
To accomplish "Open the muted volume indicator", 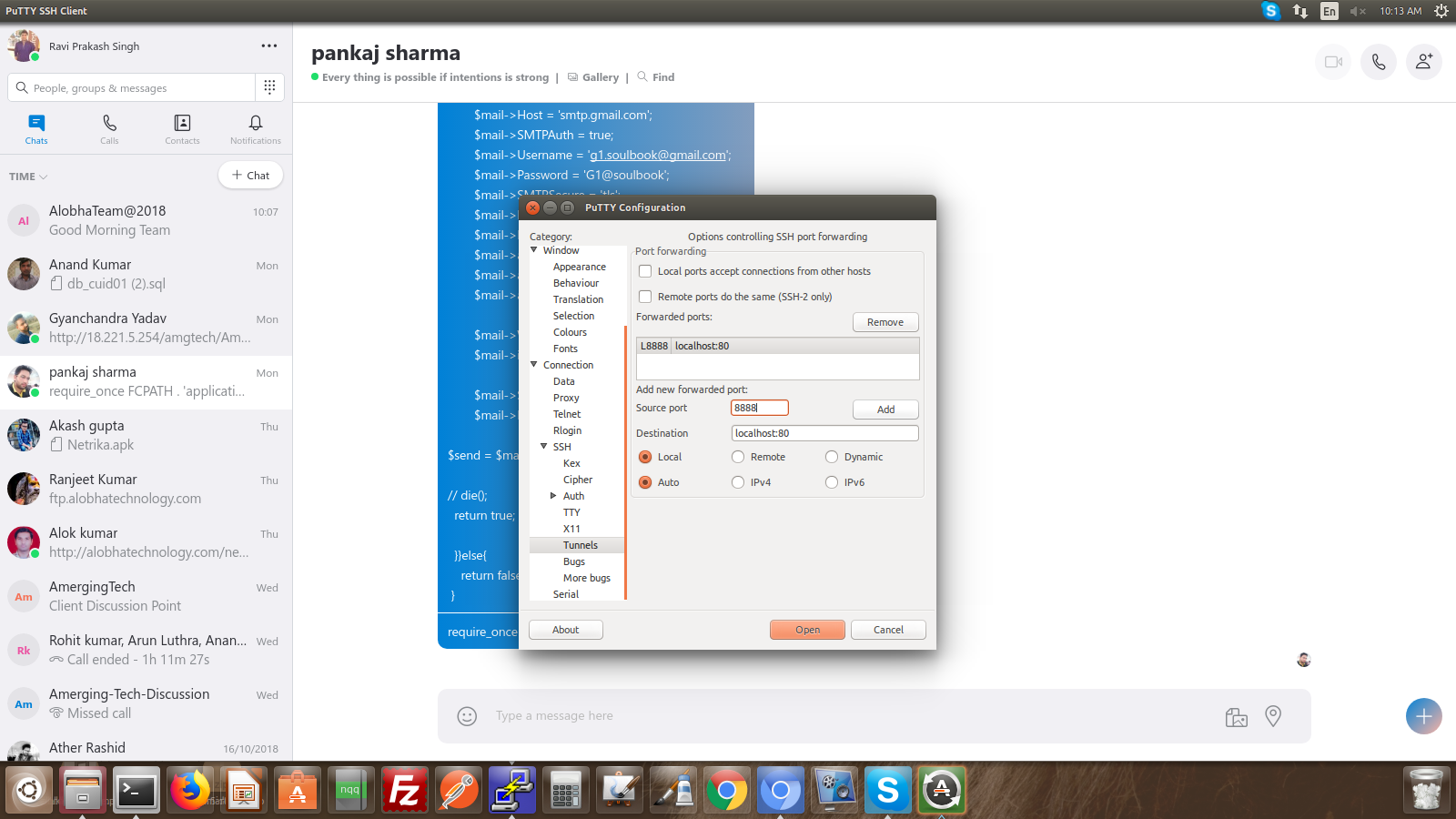I will [x=1358, y=11].
